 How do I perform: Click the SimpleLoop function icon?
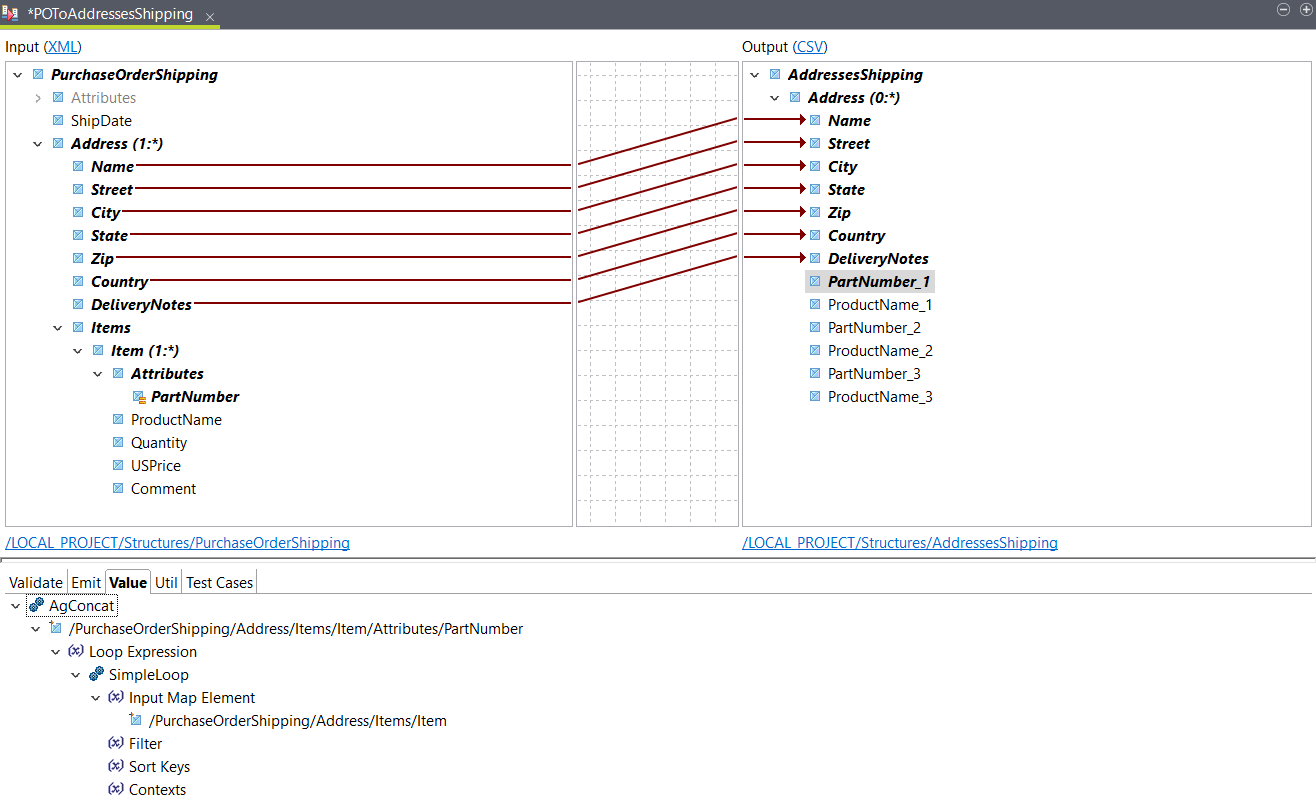coord(95,674)
